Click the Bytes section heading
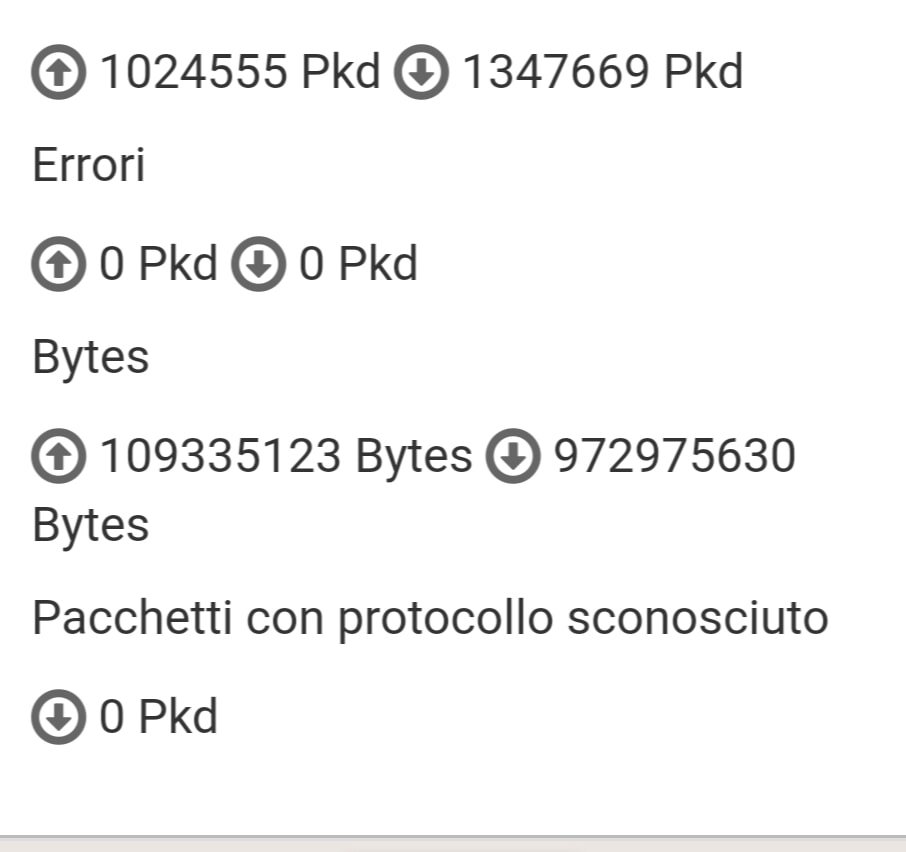 (91, 359)
